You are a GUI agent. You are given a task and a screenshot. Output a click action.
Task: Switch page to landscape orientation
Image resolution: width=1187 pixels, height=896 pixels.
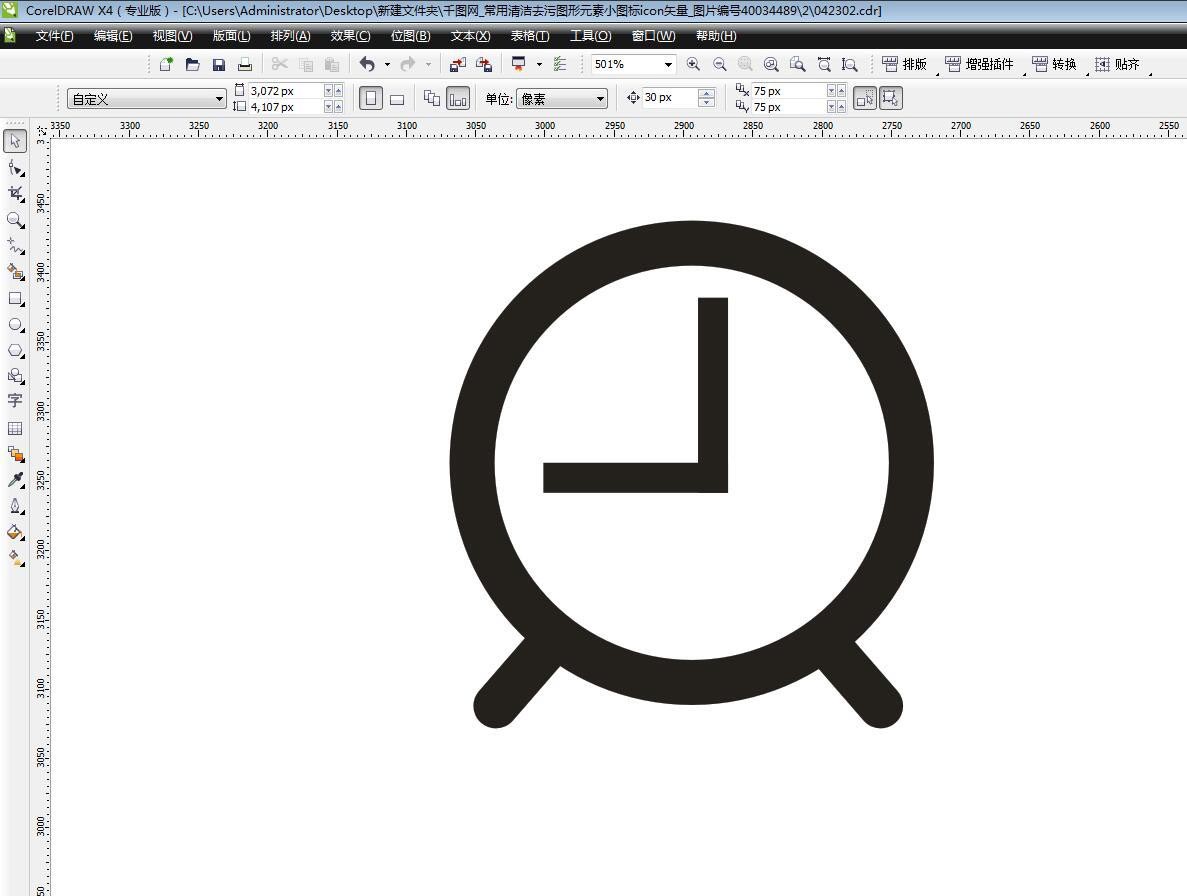[397, 99]
